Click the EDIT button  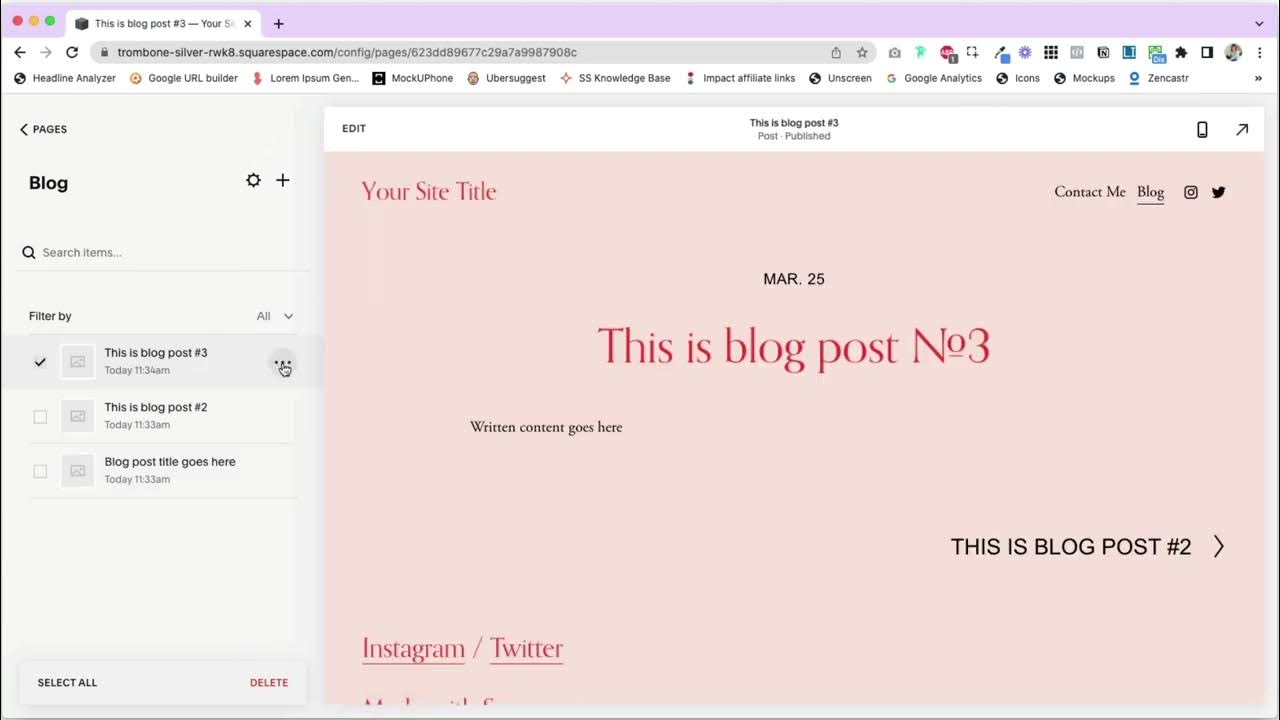[x=354, y=128]
